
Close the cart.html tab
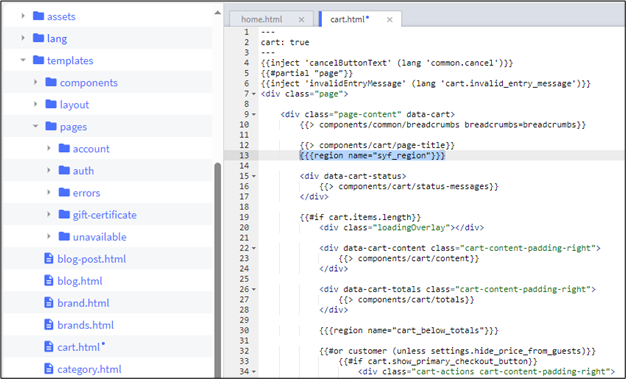[390, 20]
